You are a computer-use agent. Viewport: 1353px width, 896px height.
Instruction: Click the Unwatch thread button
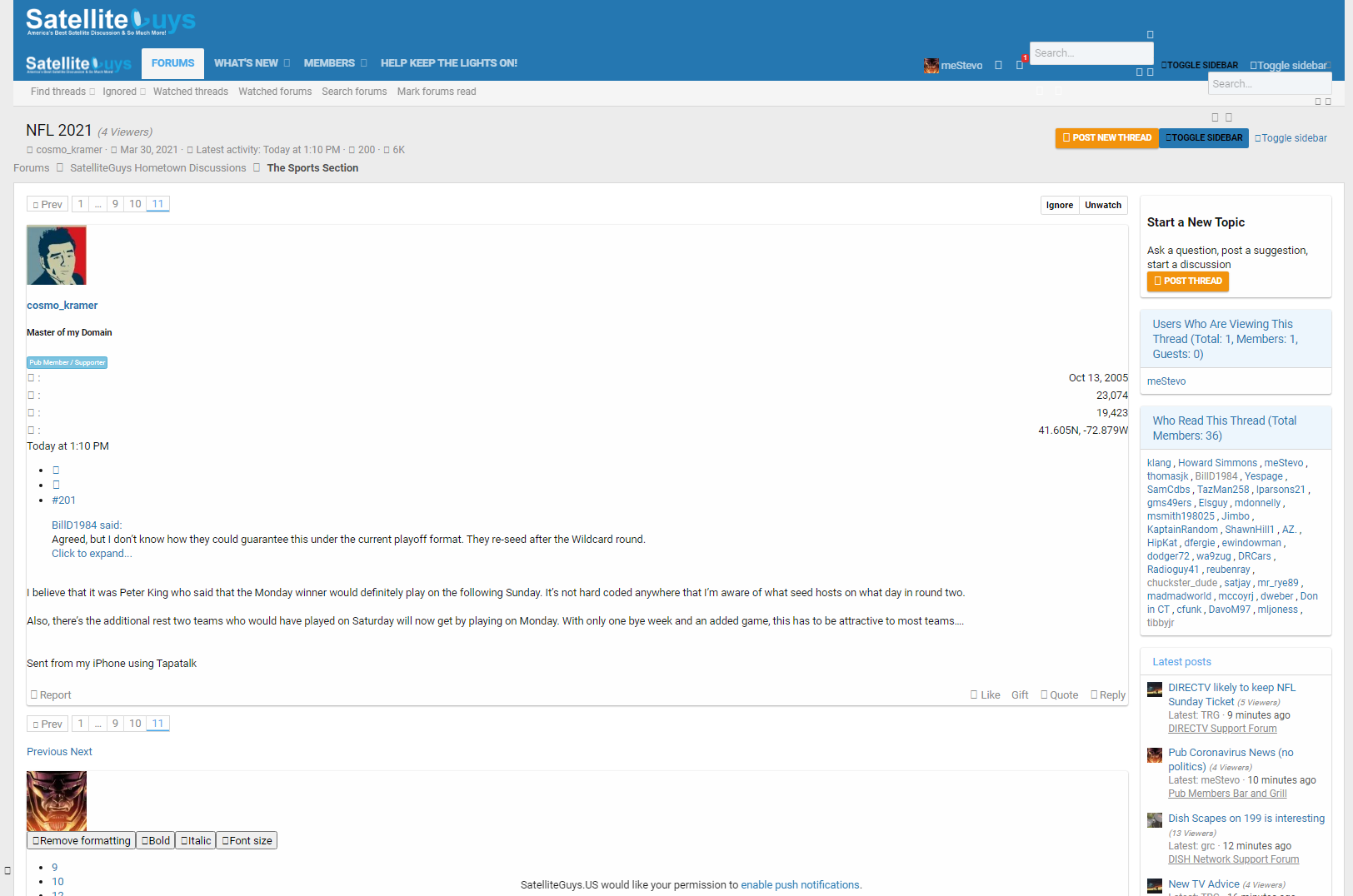(x=1103, y=205)
